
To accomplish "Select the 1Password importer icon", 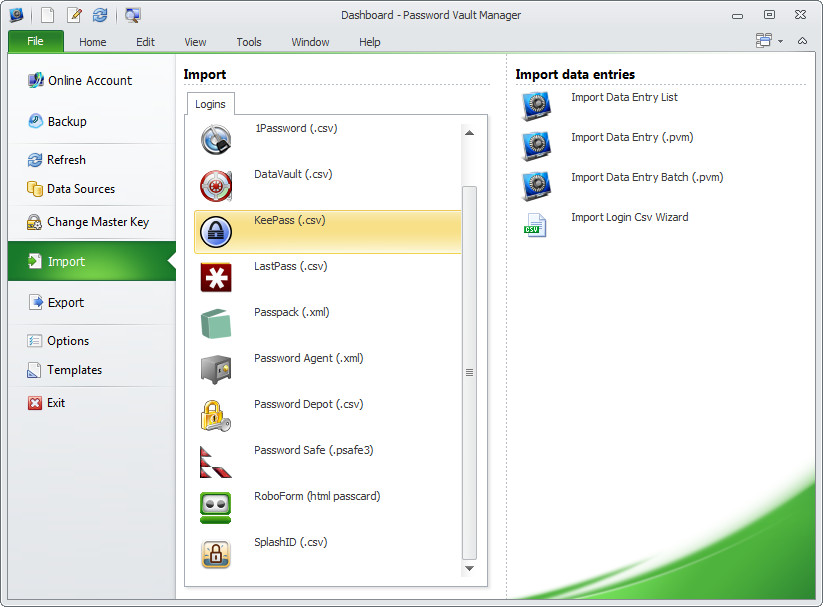I will coord(216,140).
